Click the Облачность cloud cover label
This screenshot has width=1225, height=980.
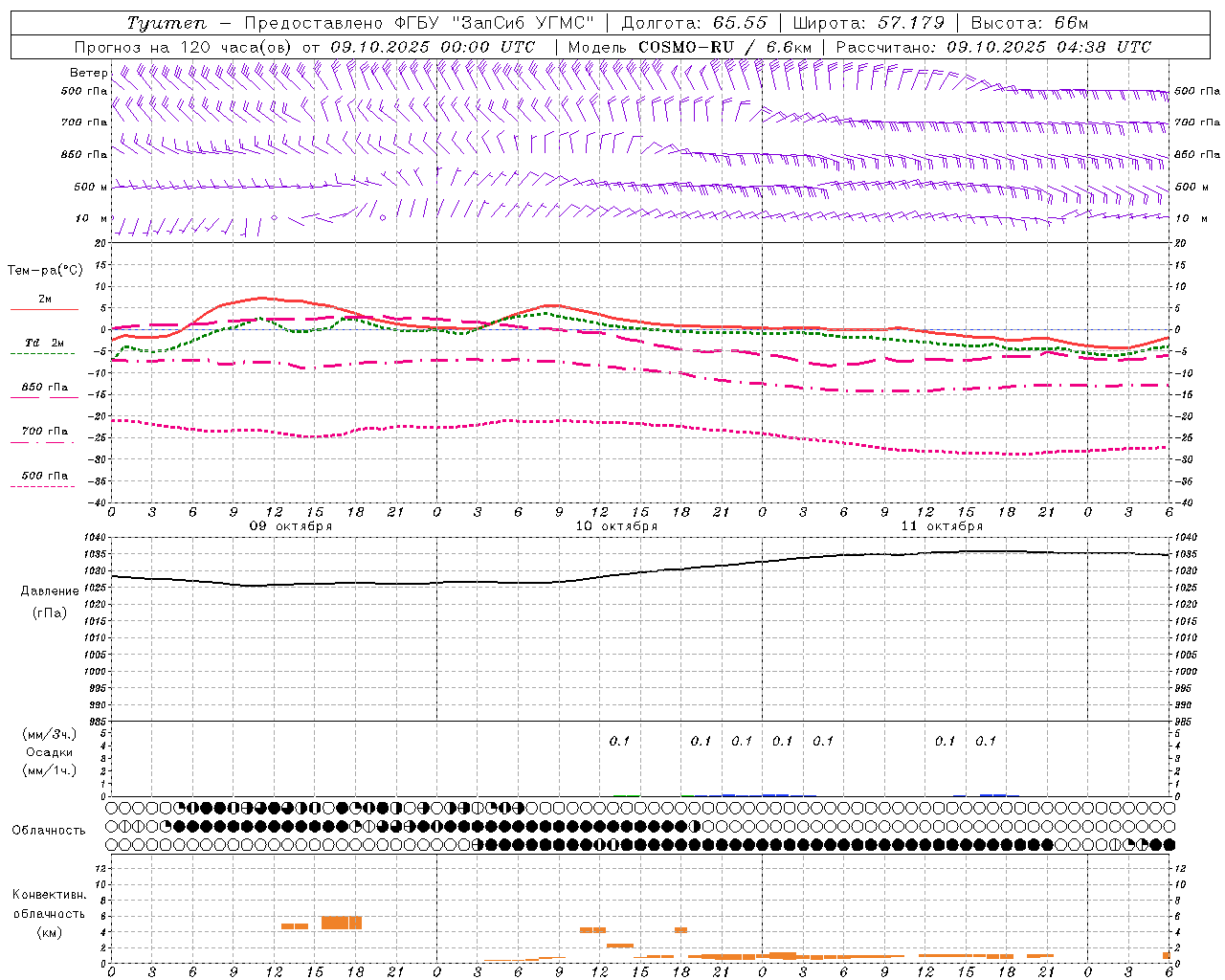tap(49, 830)
